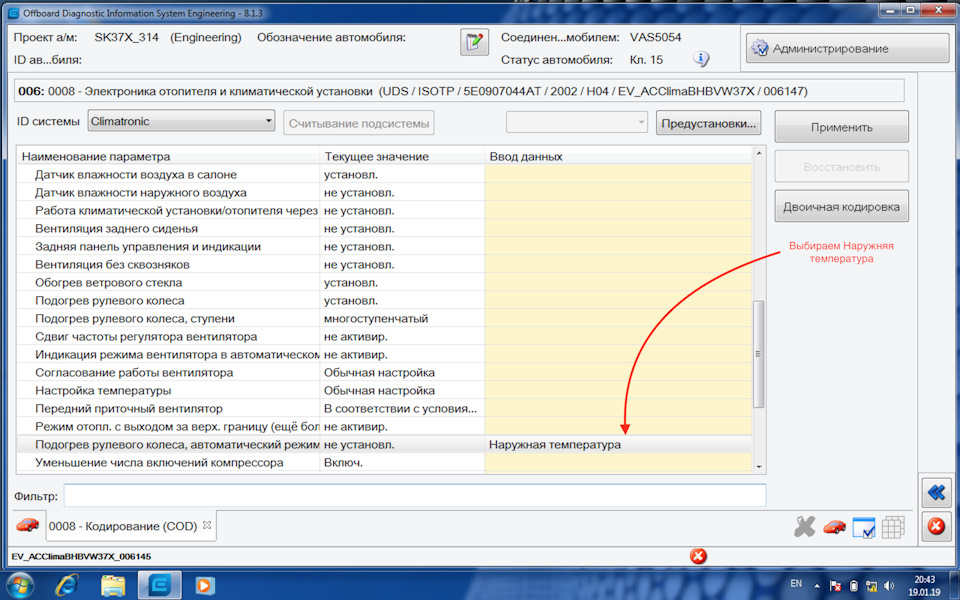Click the vertical scrollbar thumb of the list
Screen dimensions: 960x600
coord(759,354)
